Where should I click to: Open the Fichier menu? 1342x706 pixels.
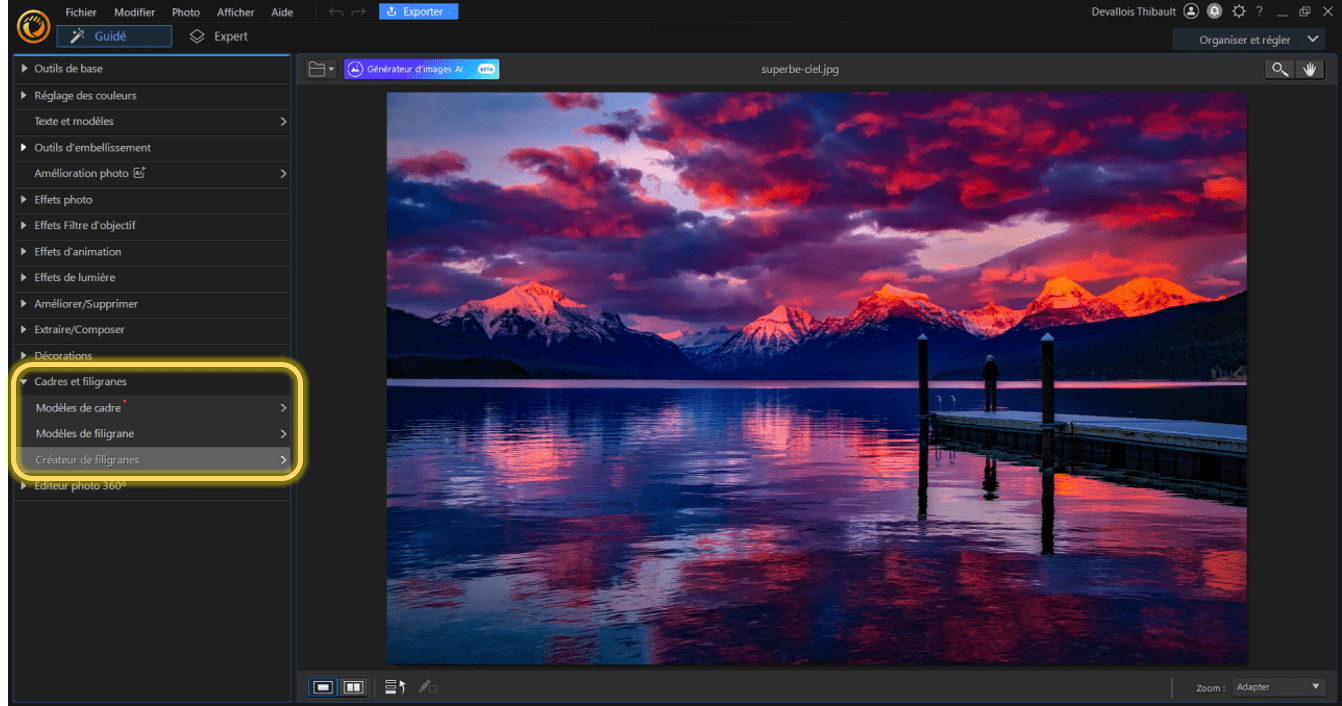tap(81, 12)
